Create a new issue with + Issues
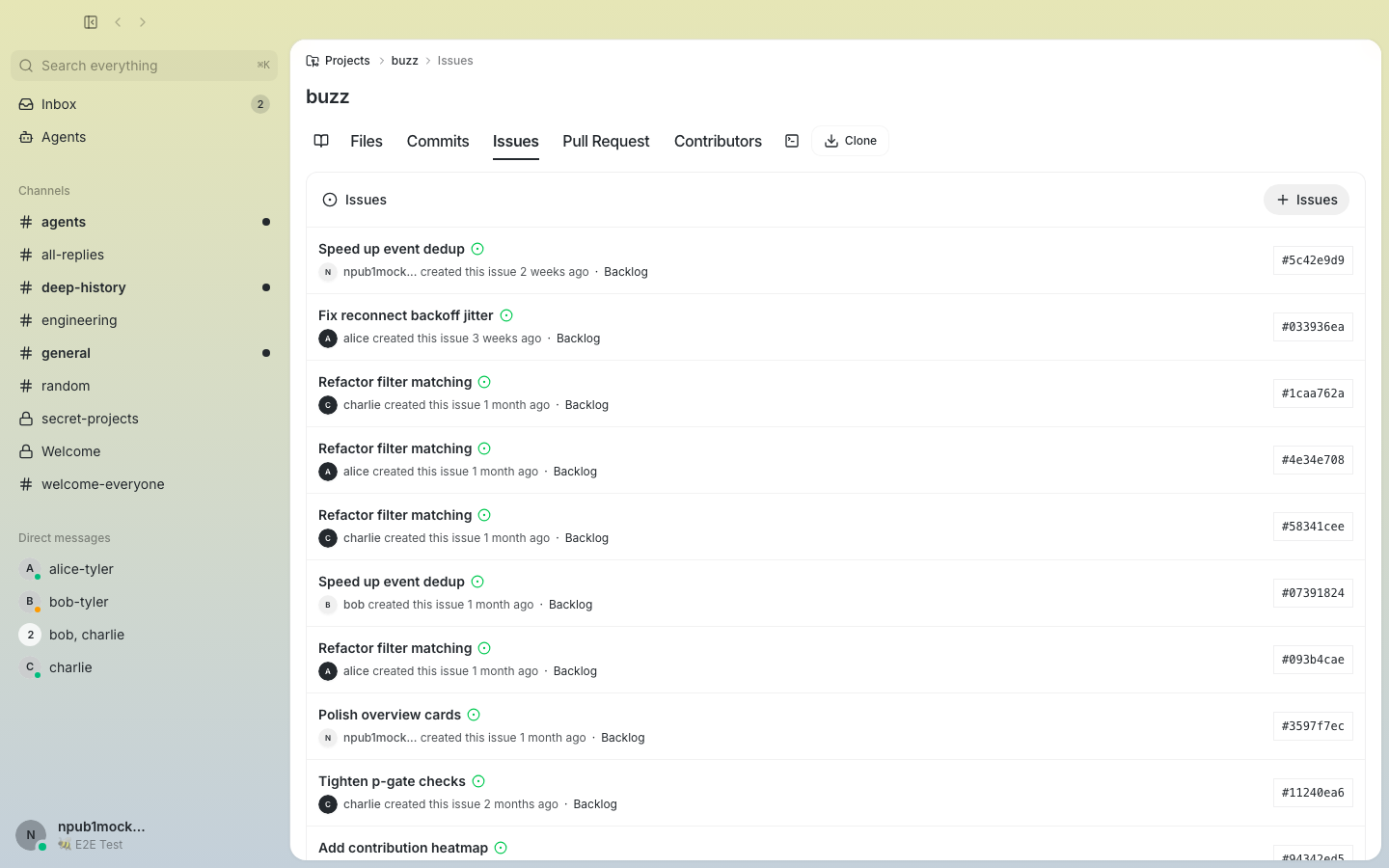 coord(1306,200)
